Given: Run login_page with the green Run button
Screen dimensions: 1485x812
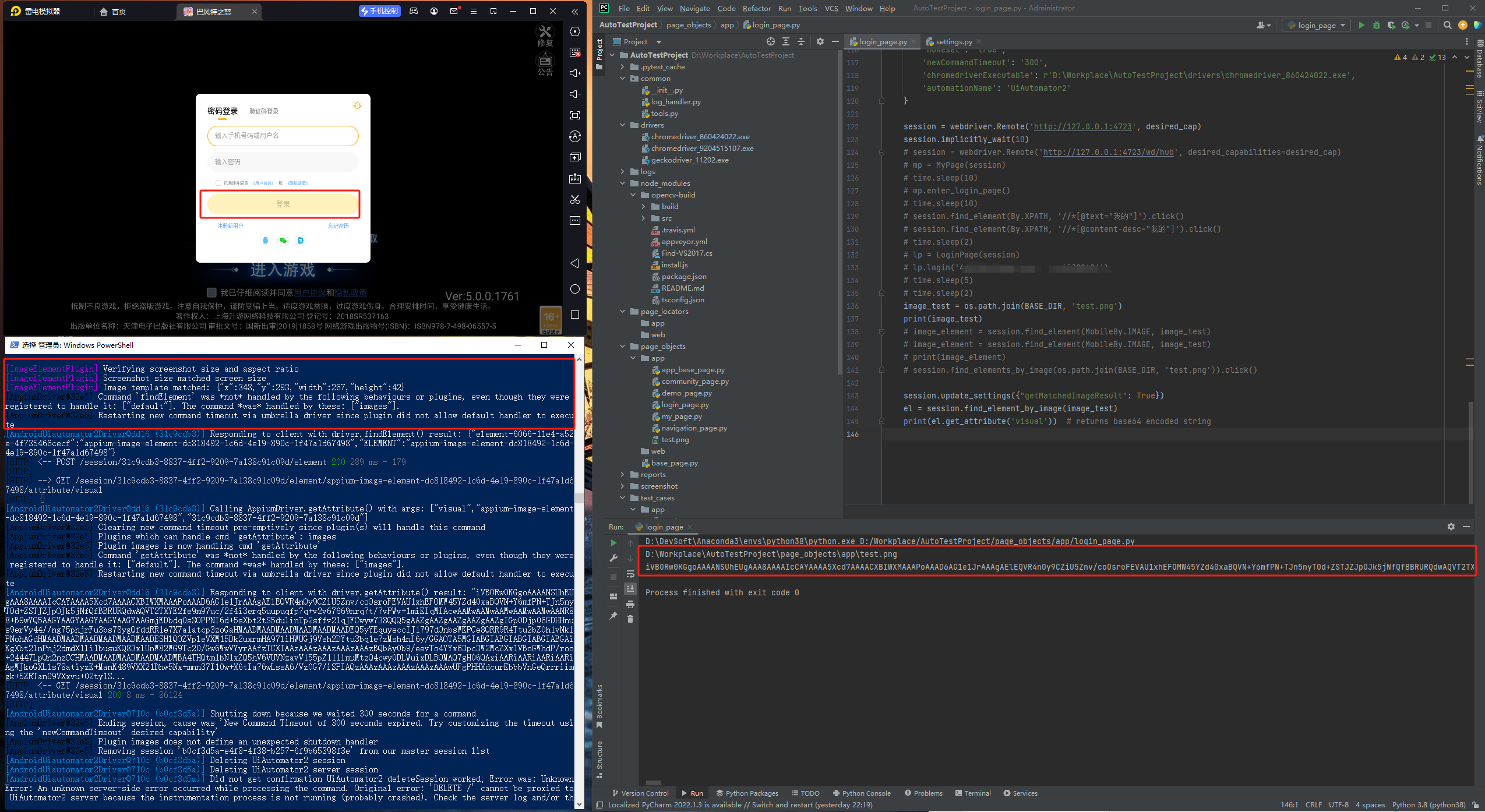Looking at the screenshot, I should pos(1361,25).
